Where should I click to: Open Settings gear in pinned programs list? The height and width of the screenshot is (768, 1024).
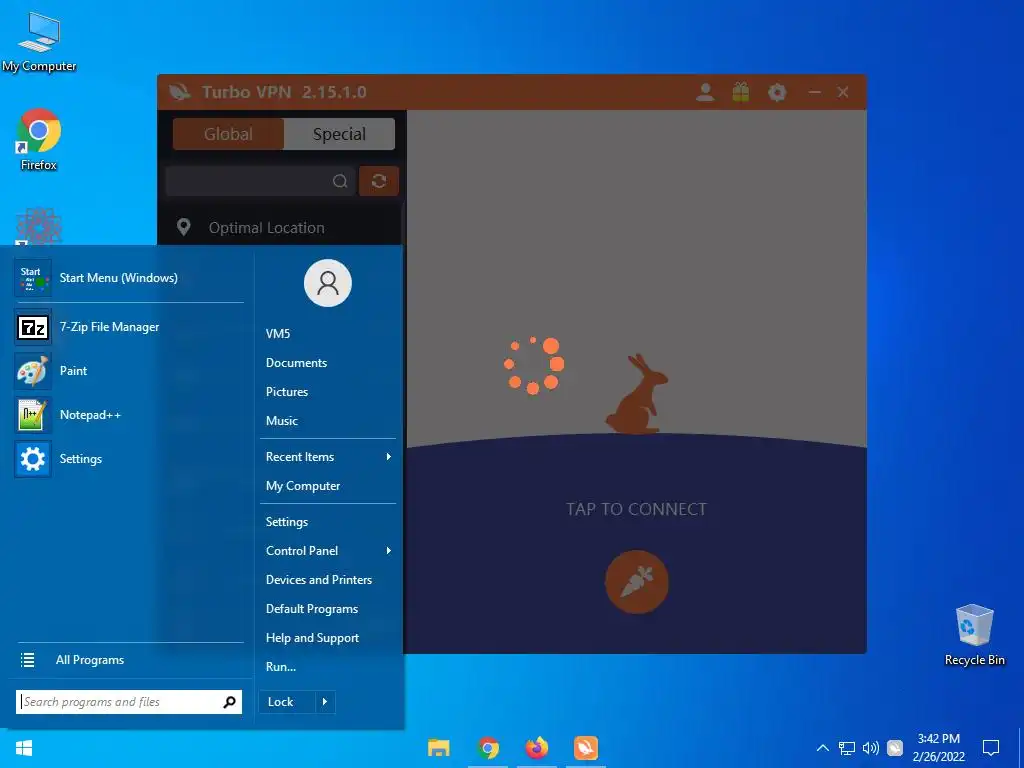coord(33,458)
